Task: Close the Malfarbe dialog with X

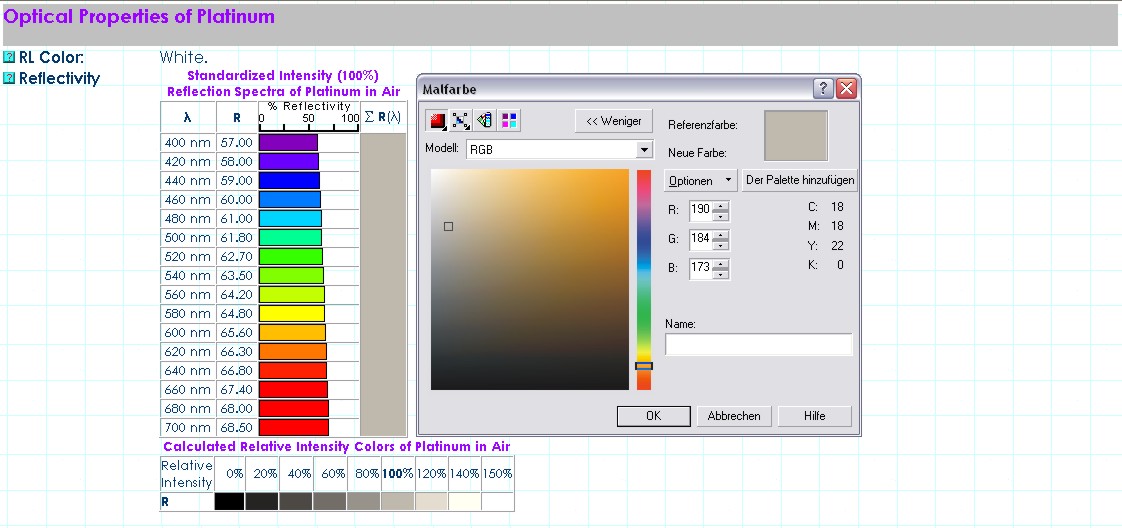Action: 846,89
